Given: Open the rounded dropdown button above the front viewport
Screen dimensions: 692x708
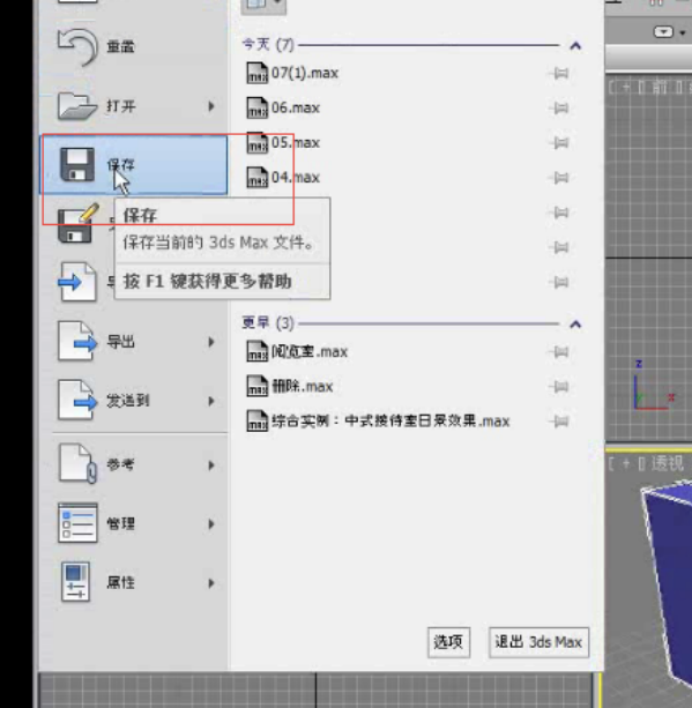Looking at the screenshot, I should 664,32.
